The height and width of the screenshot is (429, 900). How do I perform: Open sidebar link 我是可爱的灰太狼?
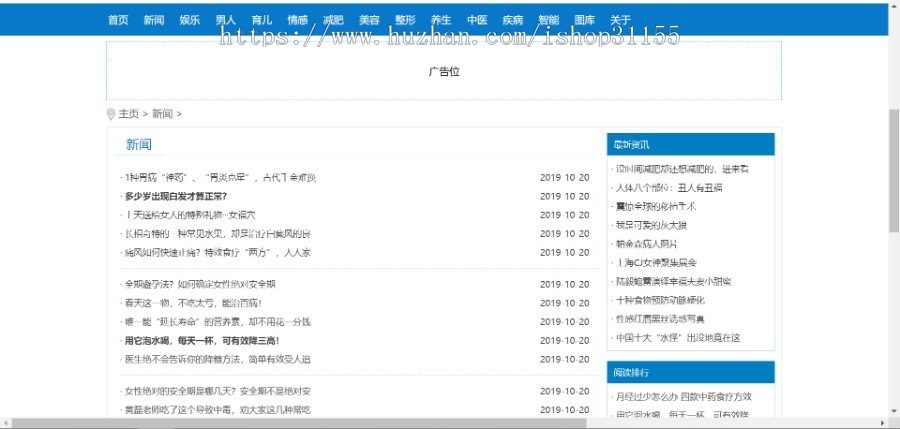pyautogui.click(x=651, y=225)
